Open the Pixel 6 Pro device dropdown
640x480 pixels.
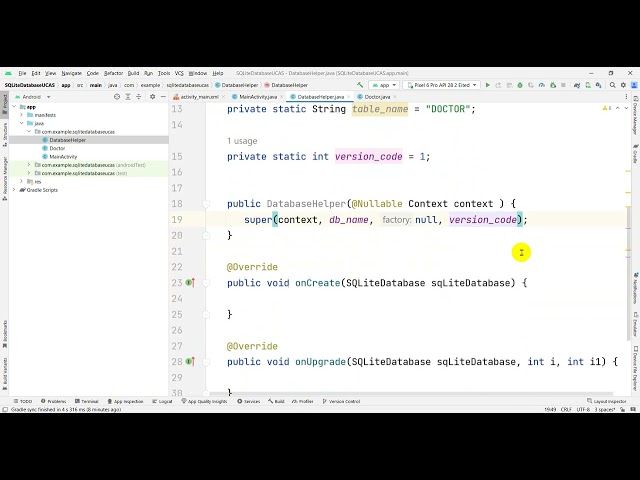tap(442, 85)
